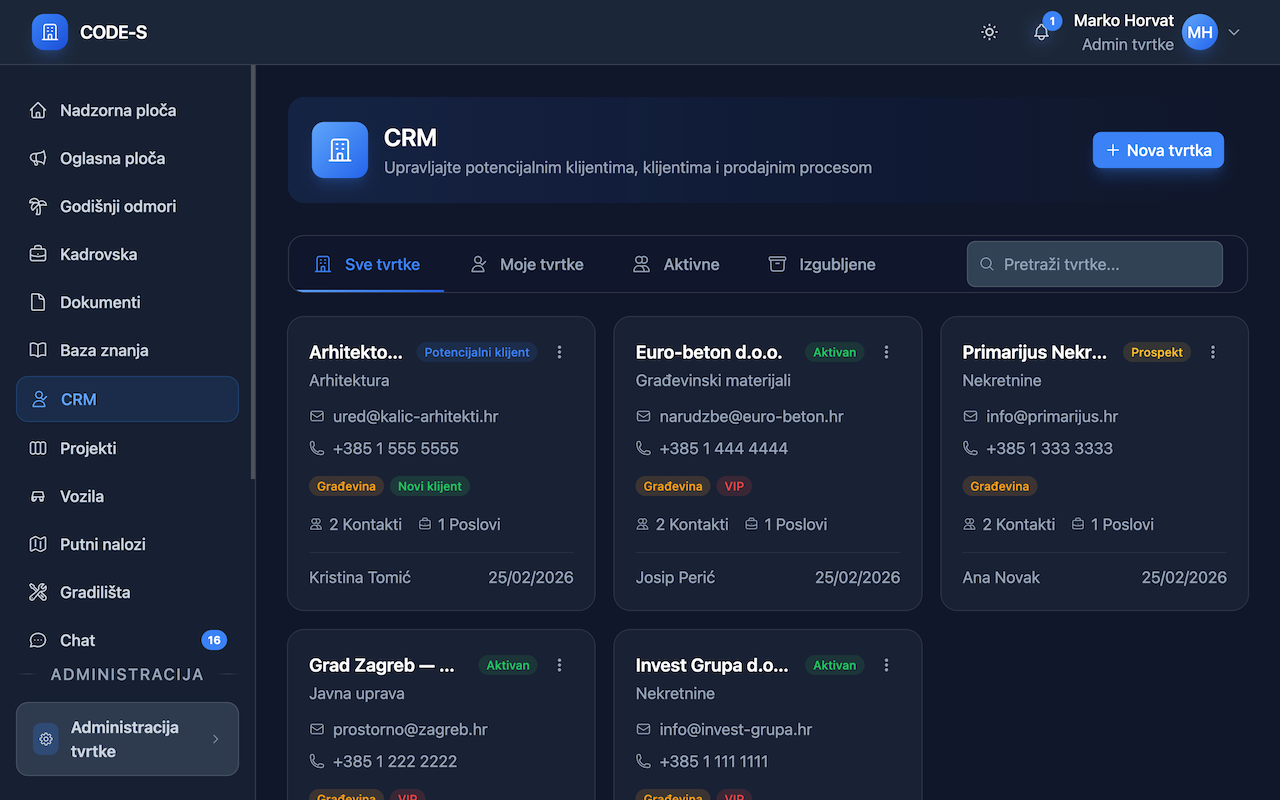
Task: Click the Gradilišta construction icon
Action: [x=37, y=592]
